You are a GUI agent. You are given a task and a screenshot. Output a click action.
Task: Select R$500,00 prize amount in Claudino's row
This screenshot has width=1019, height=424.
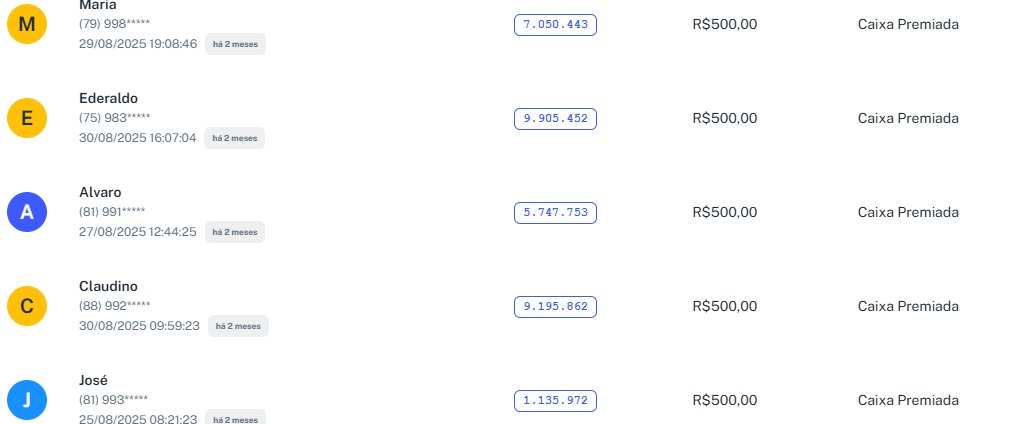pos(724,306)
